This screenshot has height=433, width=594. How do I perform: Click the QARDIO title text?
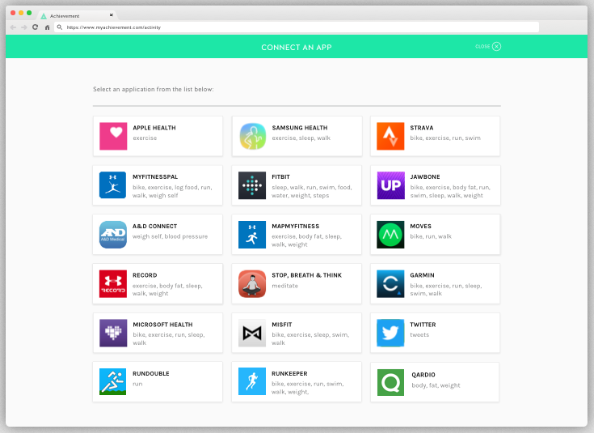pos(424,375)
